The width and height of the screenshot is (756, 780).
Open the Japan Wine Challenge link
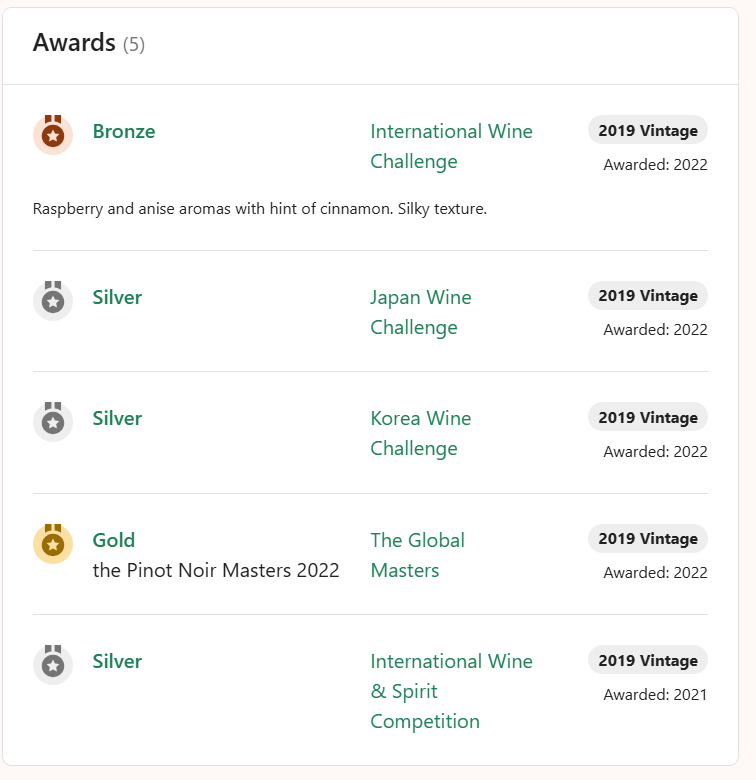(420, 312)
